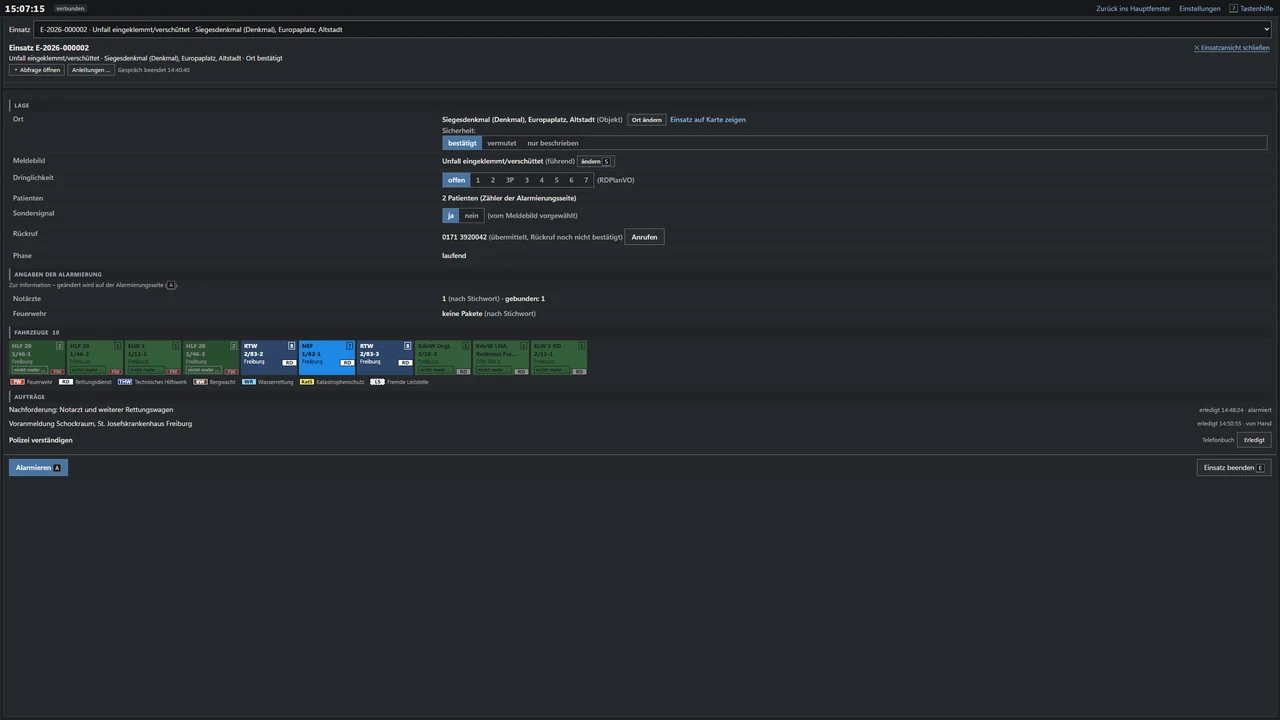Select vehicle tile ELW 1 1/11-1
Image resolution: width=1280 pixels, height=720 pixels.
pos(153,358)
